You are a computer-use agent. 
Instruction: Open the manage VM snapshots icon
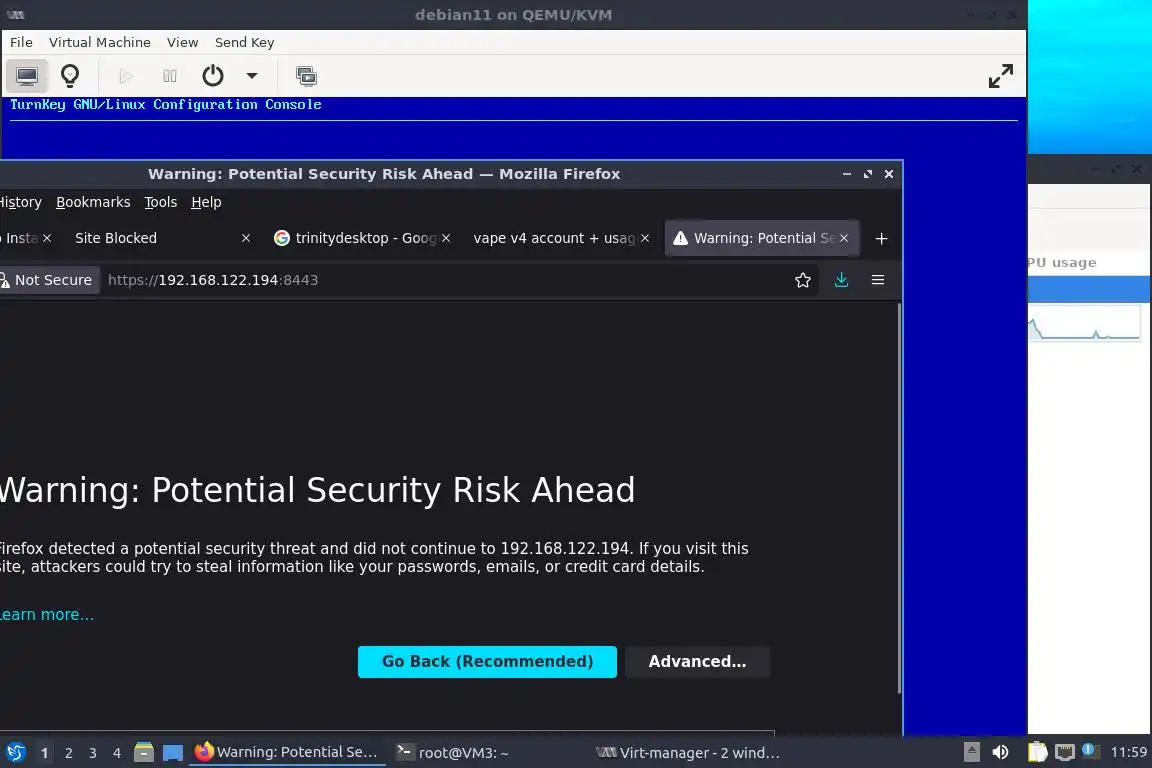[306, 76]
